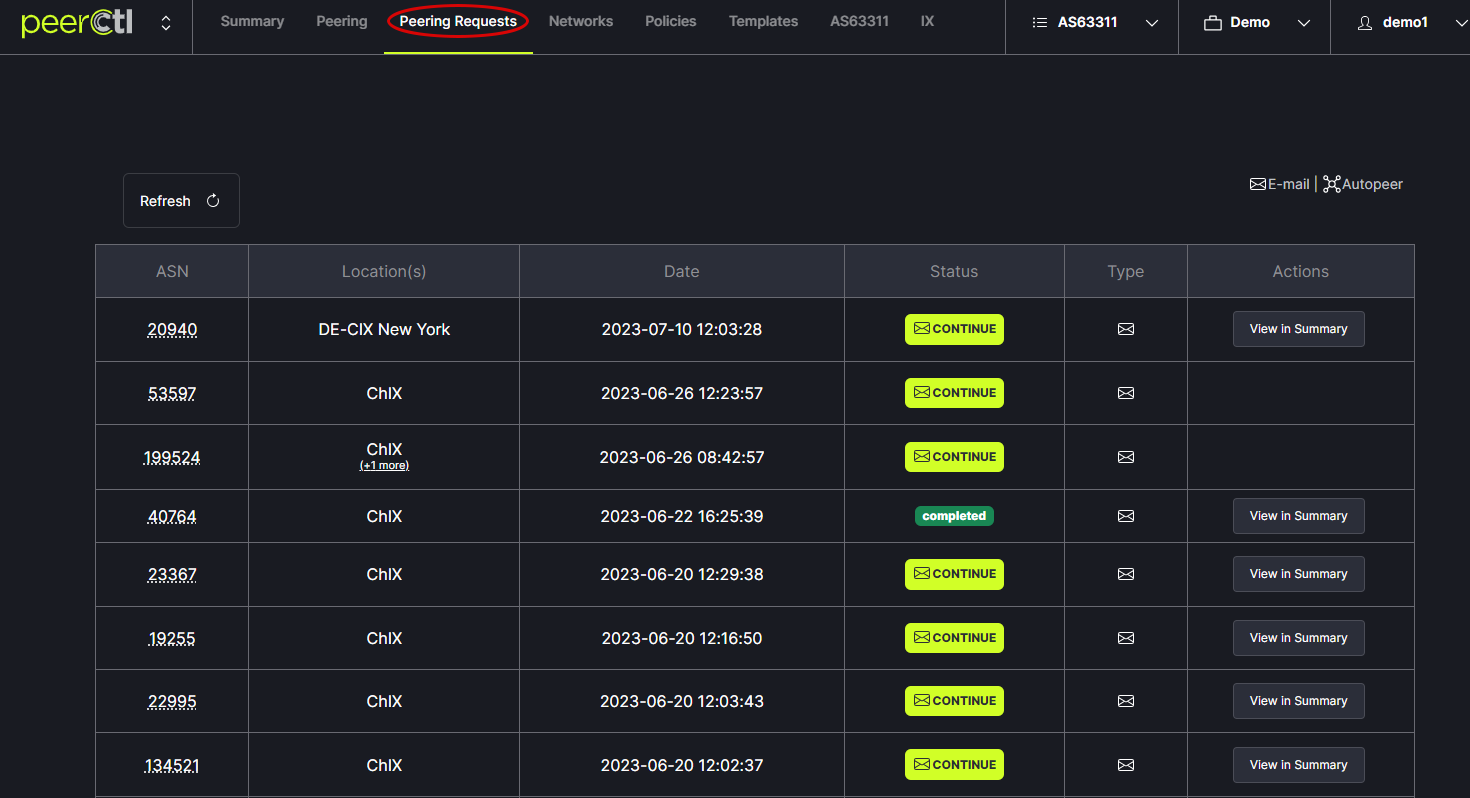
Task: Click the email type icon for ASN 22995
Action: (x=1125, y=701)
